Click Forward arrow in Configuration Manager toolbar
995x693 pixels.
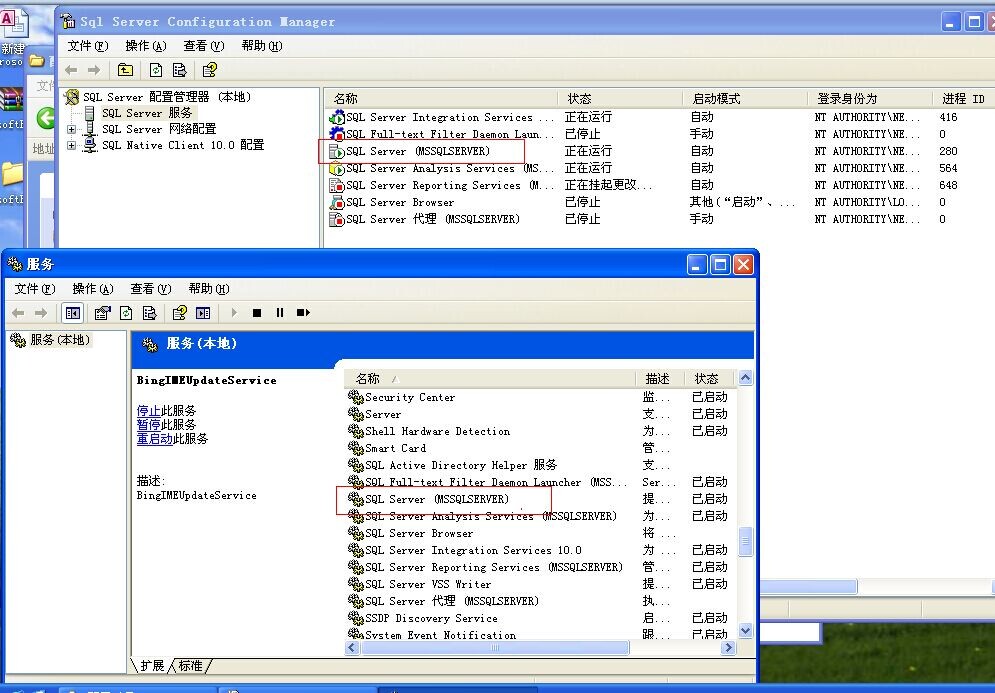pos(94,70)
